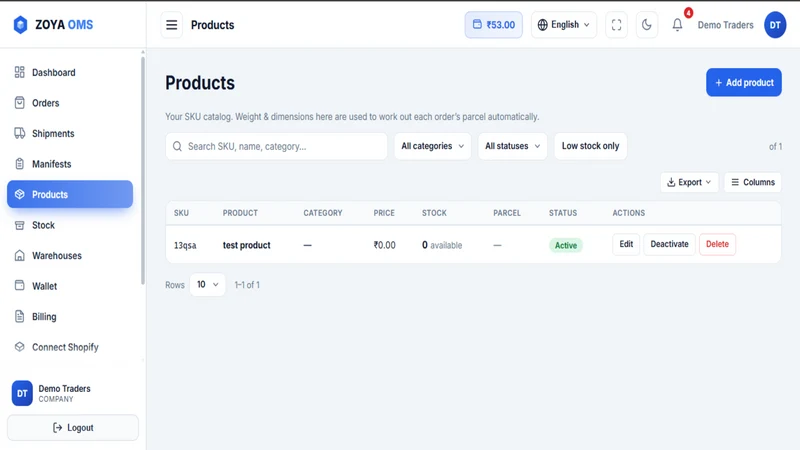Open the Columns chooser
The height and width of the screenshot is (450, 800).
pos(753,182)
